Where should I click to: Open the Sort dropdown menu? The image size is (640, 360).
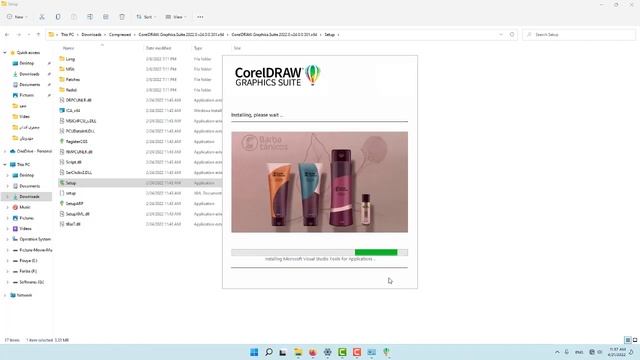pyautogui.click(x=146, y=17)
